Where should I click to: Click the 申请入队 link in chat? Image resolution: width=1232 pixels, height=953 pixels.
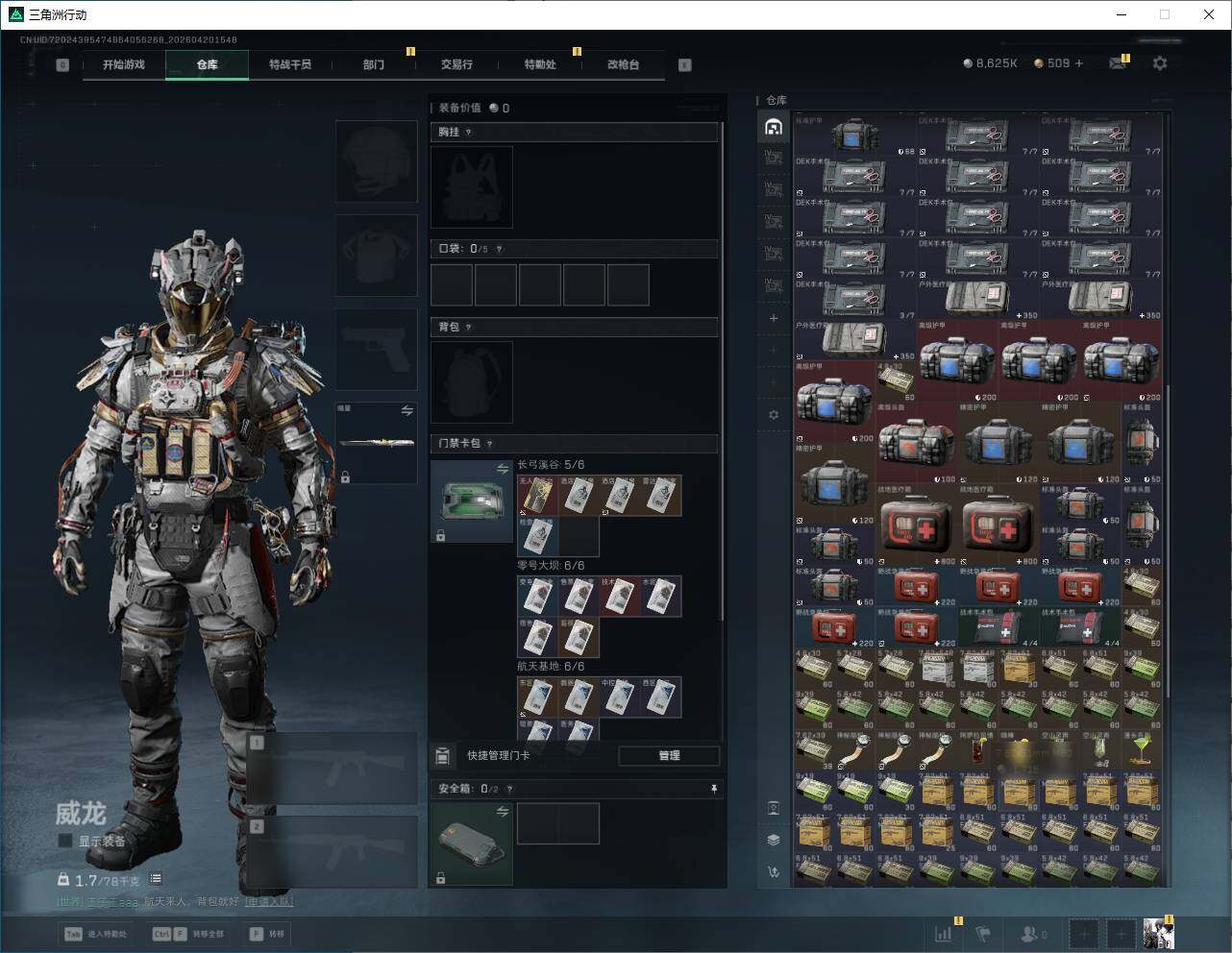click(x=269, y=902)
